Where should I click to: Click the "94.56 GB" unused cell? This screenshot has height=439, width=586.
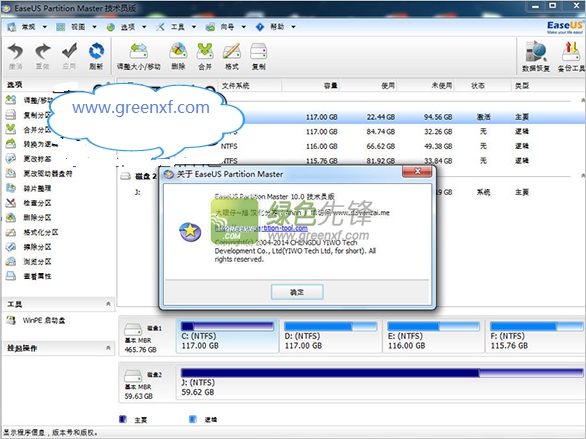coord(438,117)
